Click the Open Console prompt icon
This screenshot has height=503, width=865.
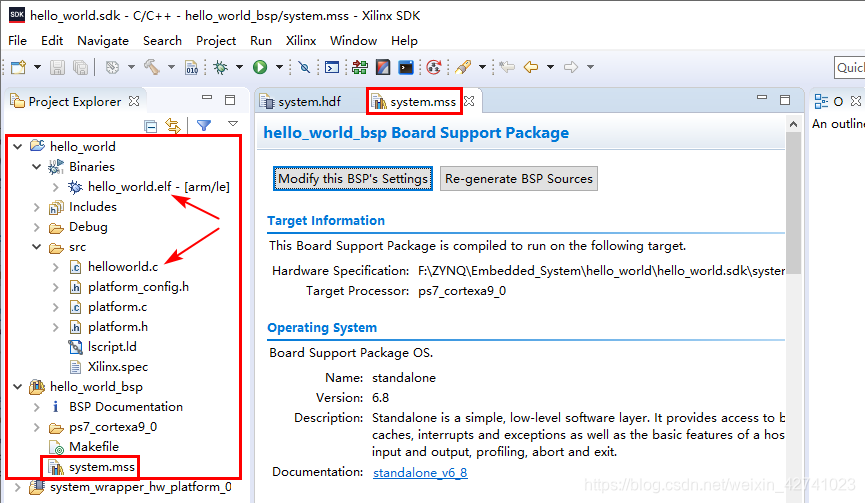(332, 67)
